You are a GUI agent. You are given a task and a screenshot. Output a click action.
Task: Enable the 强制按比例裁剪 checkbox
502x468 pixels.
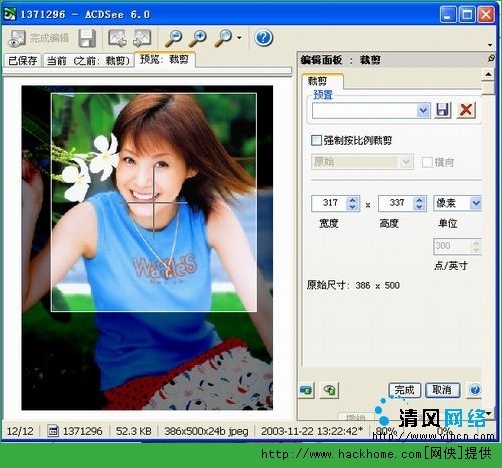316,140
